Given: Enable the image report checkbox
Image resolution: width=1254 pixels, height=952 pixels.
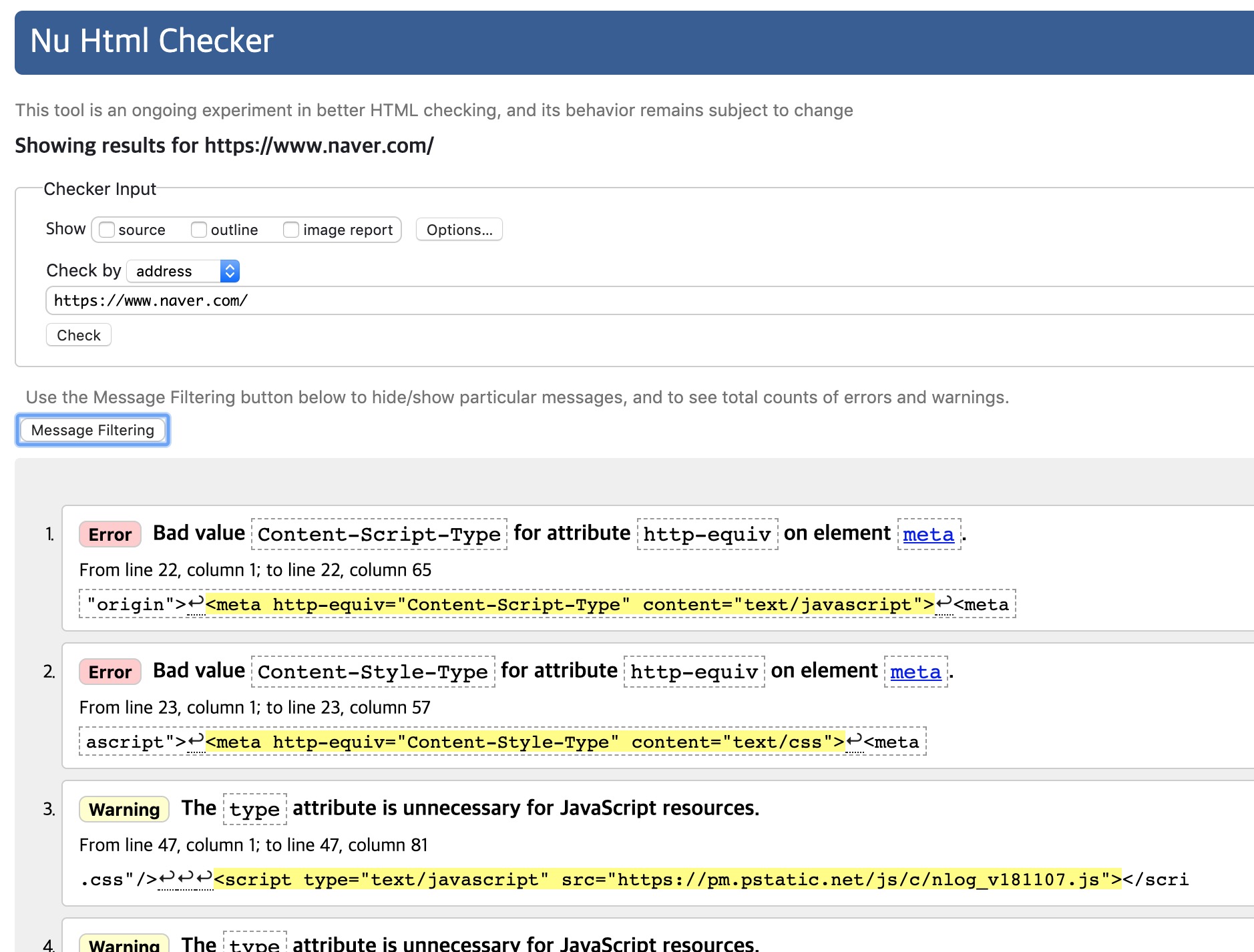Looking at the screenshot, I should pyautogui.click(x=291, y=230).
